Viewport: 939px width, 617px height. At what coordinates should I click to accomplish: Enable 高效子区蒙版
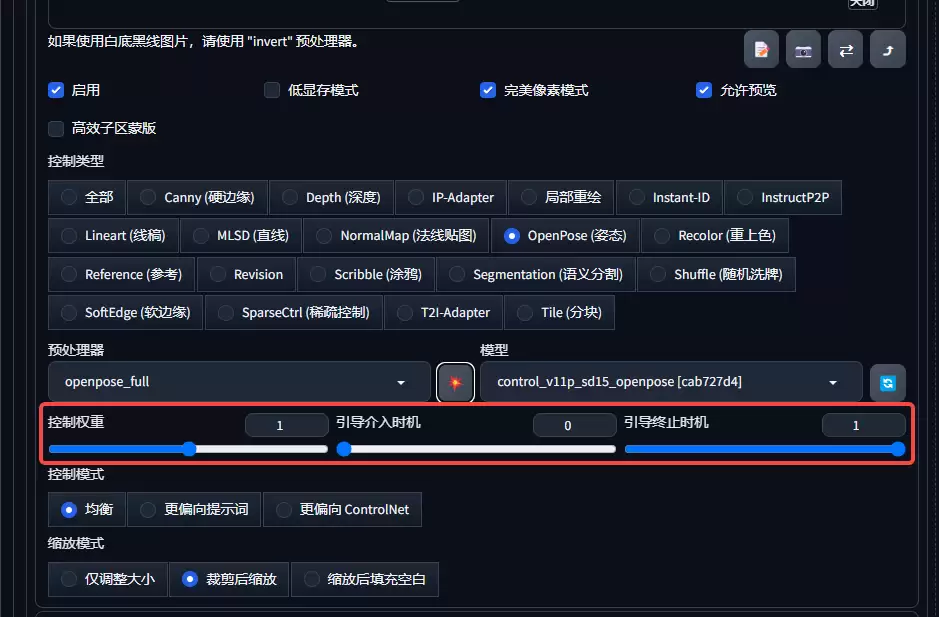point(56,128)
